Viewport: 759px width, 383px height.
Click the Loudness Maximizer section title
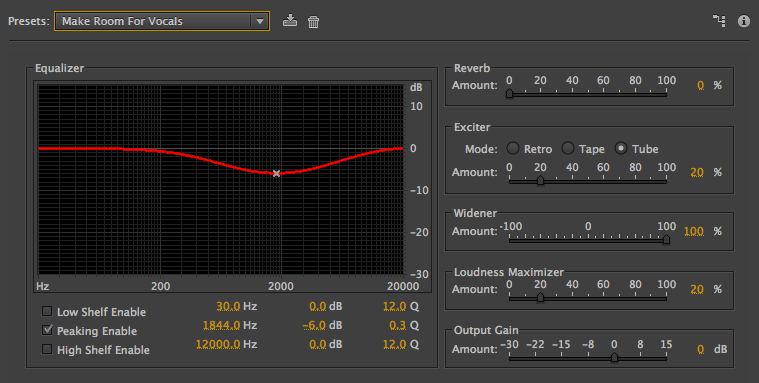coord(509,272)
